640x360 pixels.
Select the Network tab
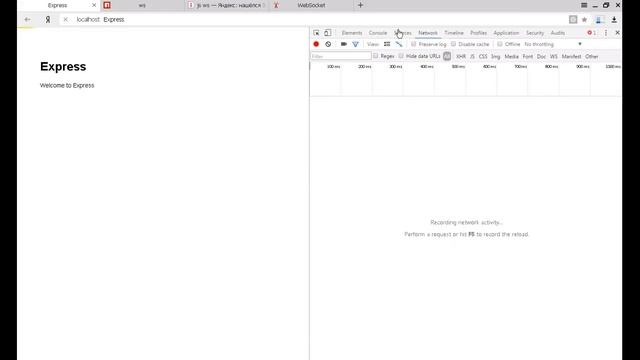(428, 33)
